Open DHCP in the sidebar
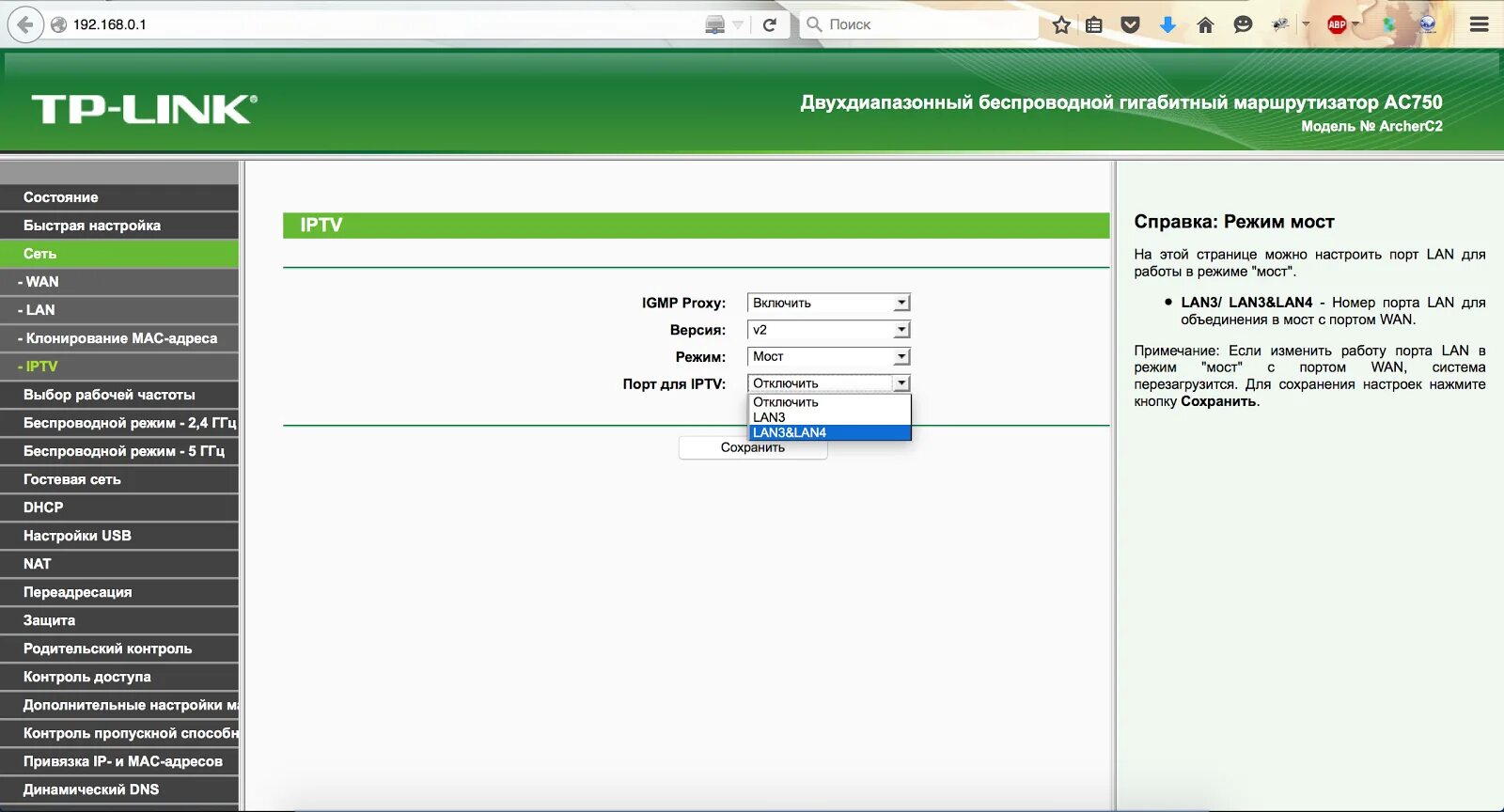1504x812 pixels. (x=119, y=507)
